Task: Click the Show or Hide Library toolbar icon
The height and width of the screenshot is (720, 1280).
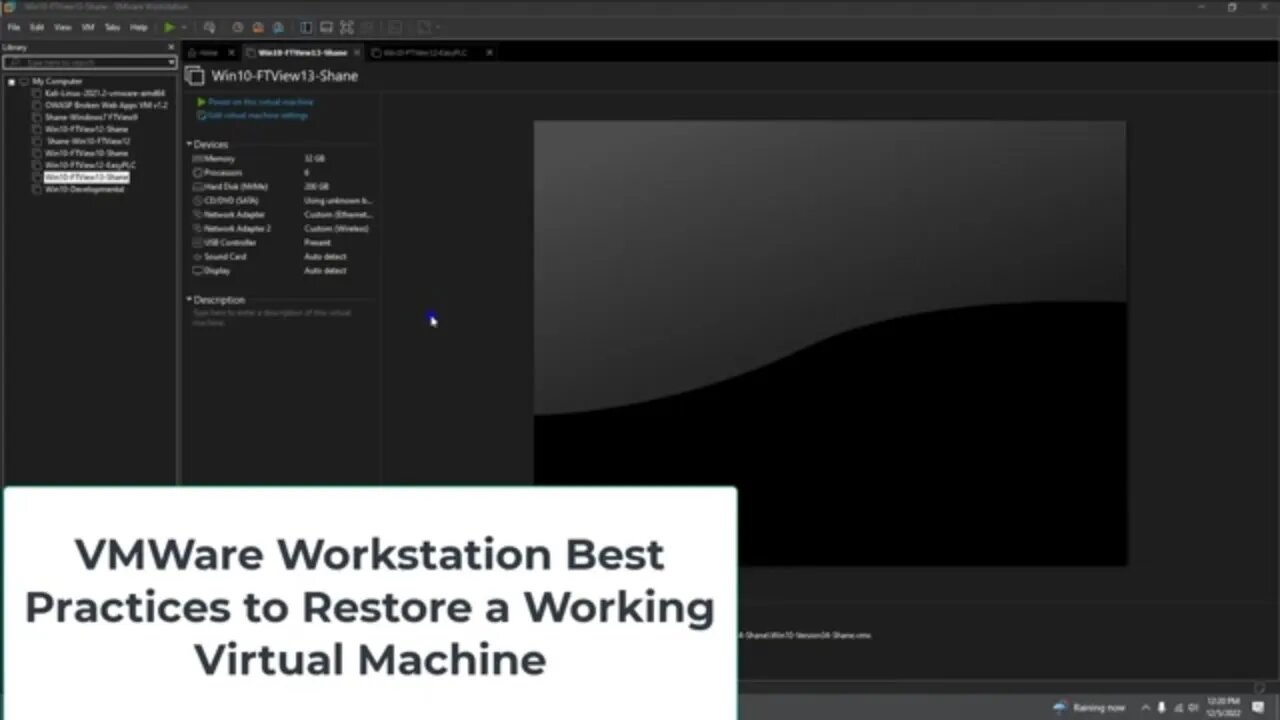Action: click(x=304, y=27)
